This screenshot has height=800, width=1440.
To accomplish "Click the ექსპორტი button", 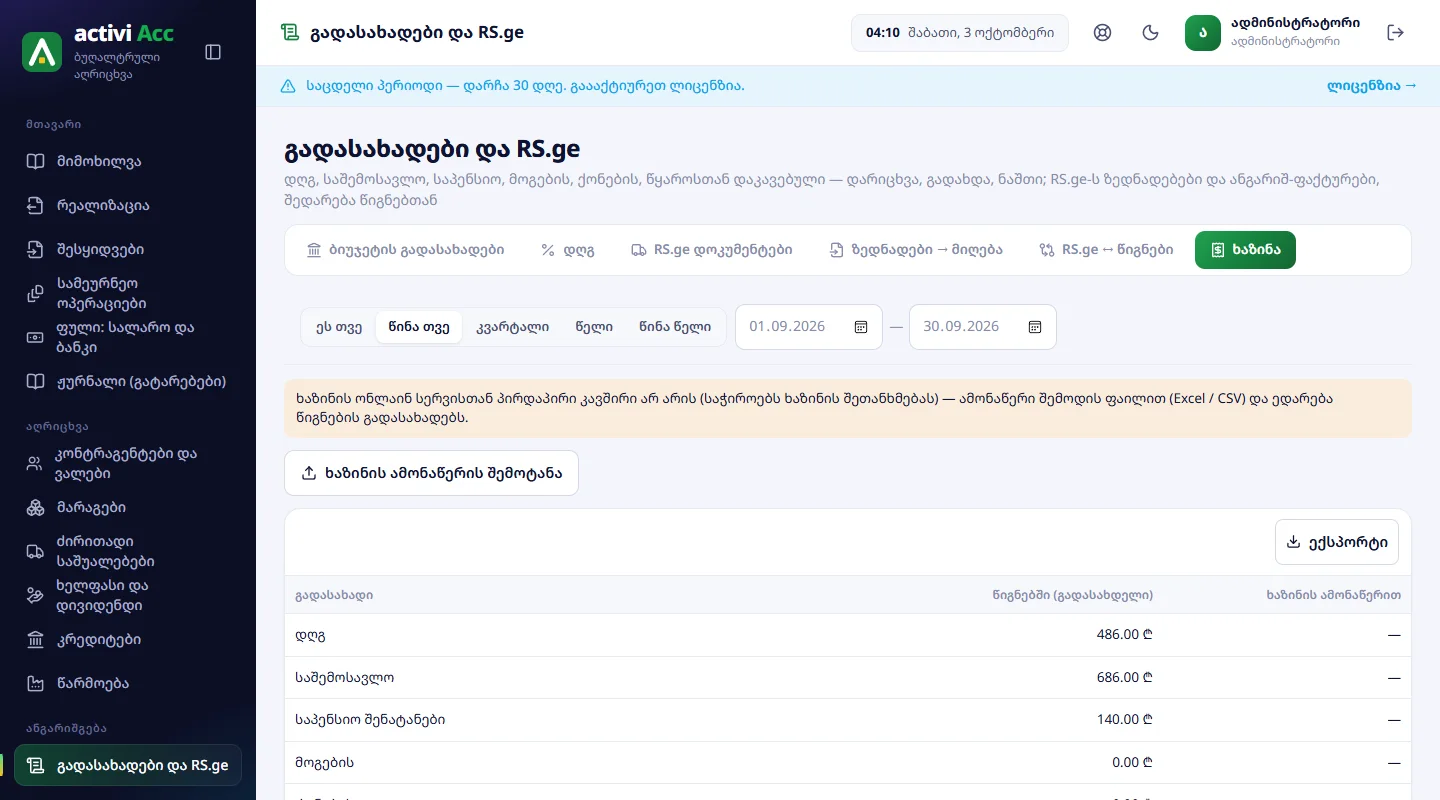I will pyautogui.click(x=1337, y=542).
